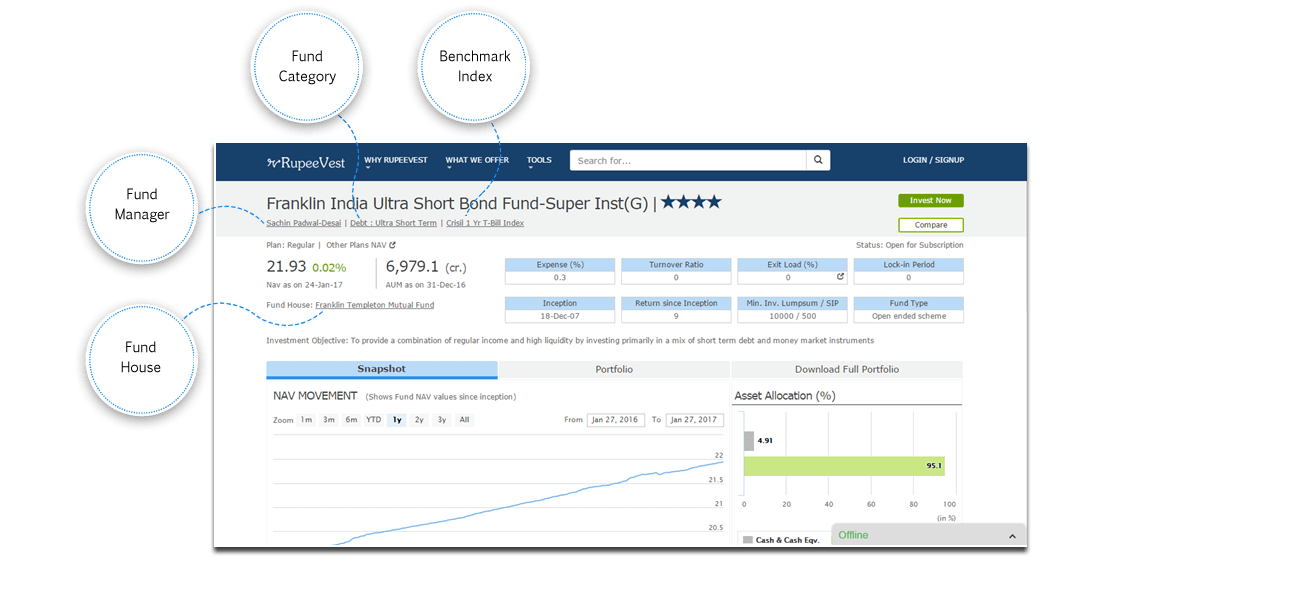Click the To date field Jan 27, 2017

[x=694, y=420]
